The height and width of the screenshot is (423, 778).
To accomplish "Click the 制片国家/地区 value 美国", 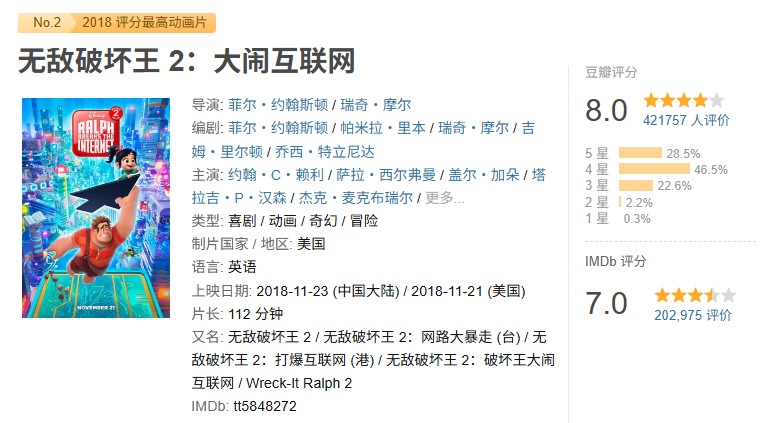I will (311, 244).
